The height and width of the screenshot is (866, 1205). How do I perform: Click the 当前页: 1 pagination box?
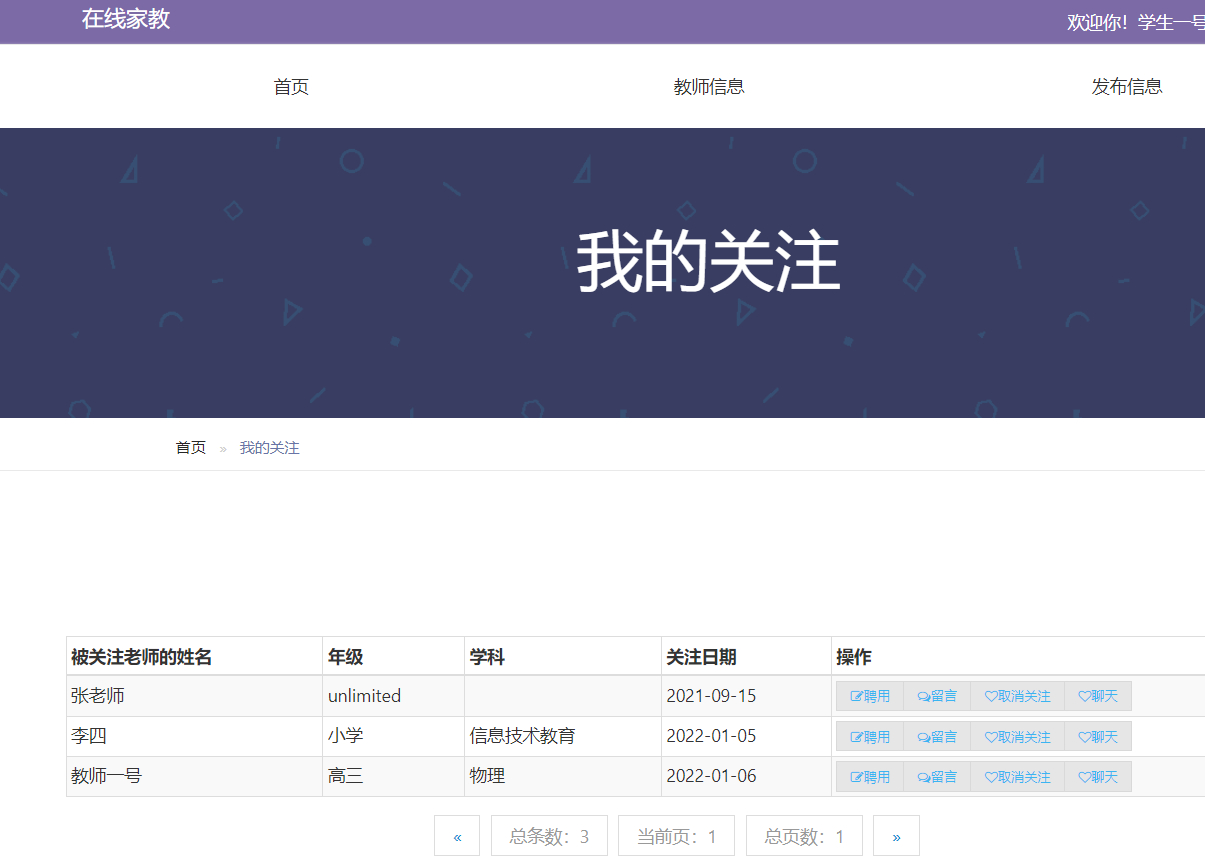676,835
